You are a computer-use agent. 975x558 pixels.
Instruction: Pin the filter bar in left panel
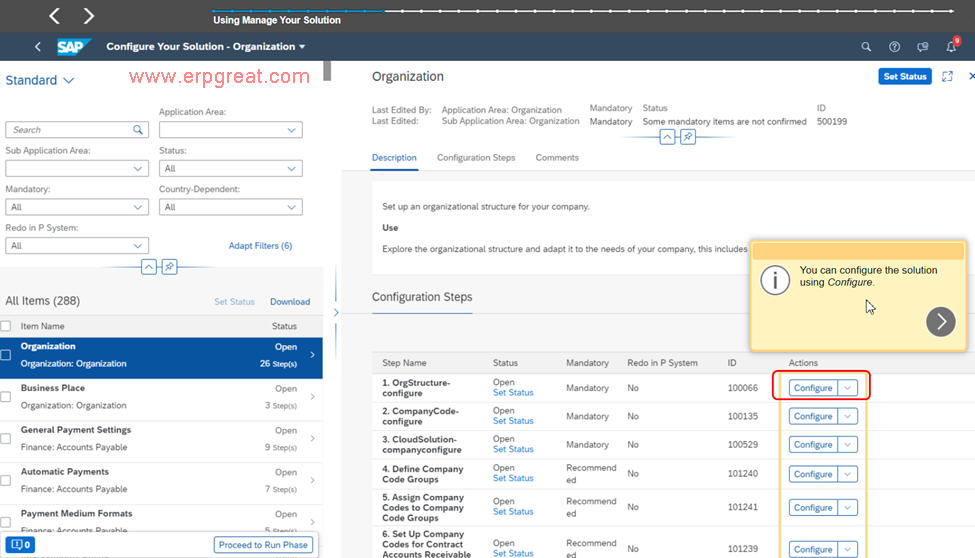[x=169, y=267]
